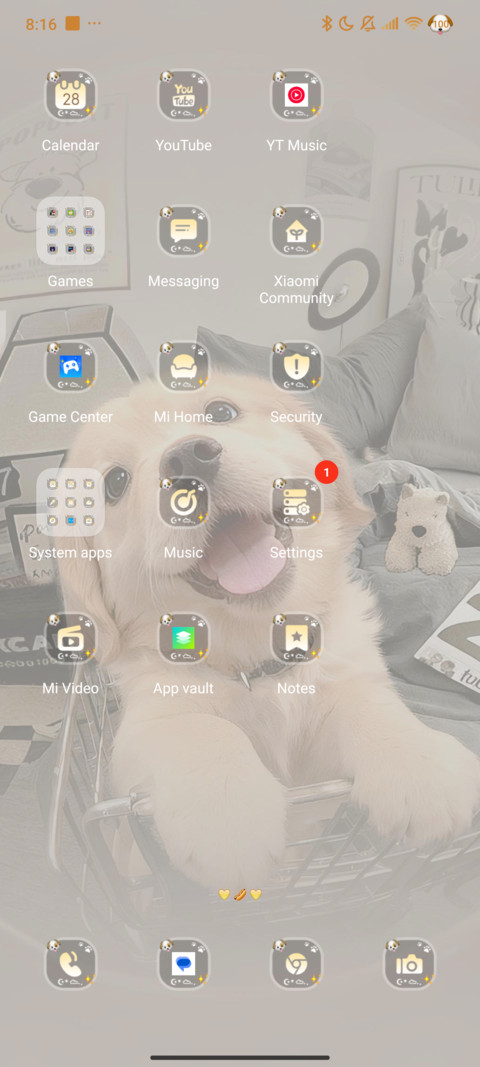Launch the Mi Home app

click(183, 367)
